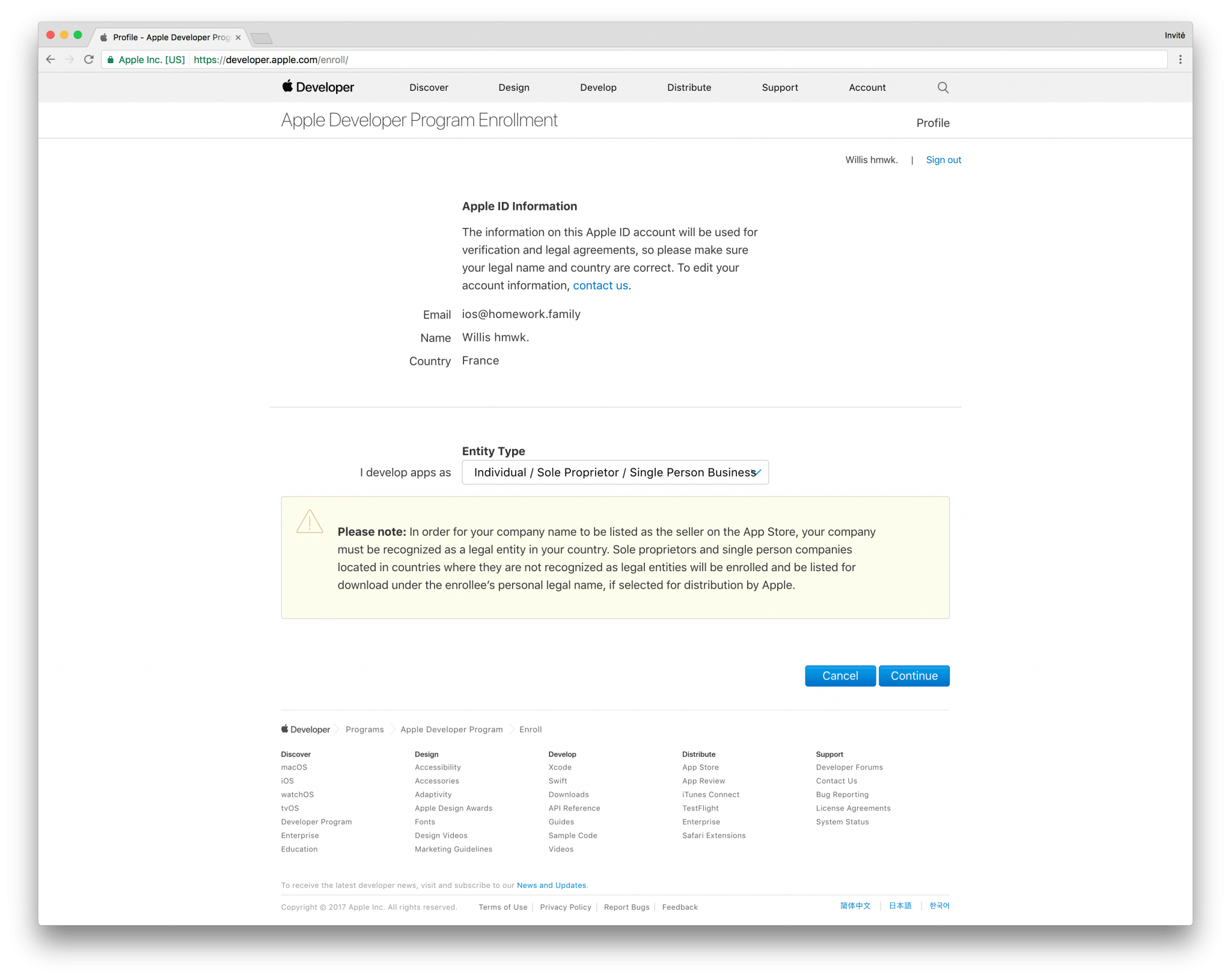The image size is (1231, 980).
Task: Switch language to 简体中文
Action: click(x=855, y=905)
